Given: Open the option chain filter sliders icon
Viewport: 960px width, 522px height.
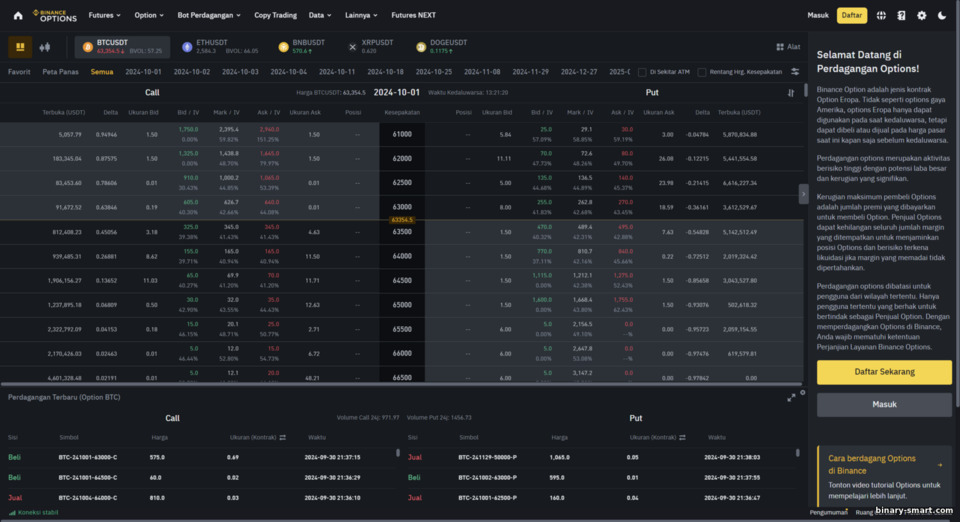Looking at the screenshot, I should click(x=795, y=72).
